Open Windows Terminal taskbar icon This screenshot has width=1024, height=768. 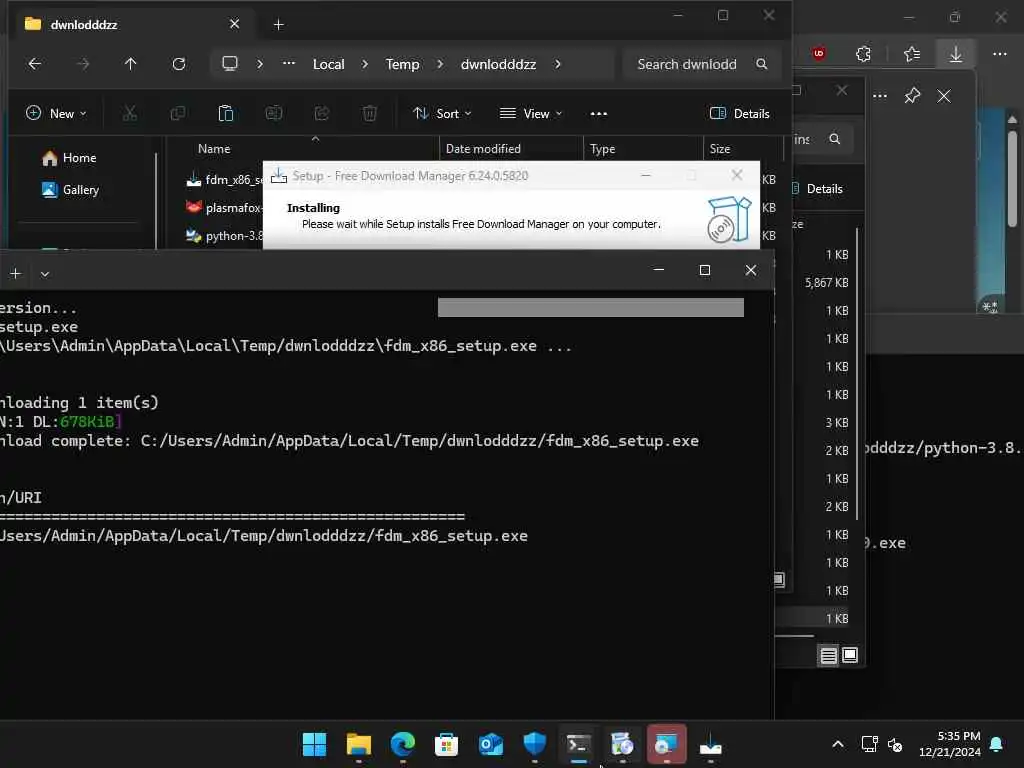(x=579, y=744)
